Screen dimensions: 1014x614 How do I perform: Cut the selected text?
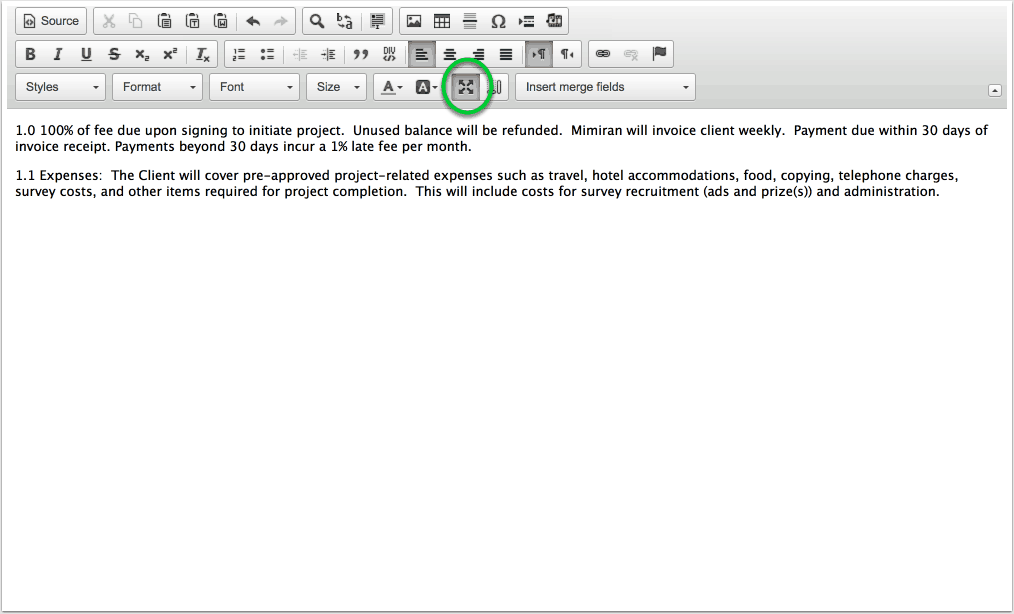109,21
